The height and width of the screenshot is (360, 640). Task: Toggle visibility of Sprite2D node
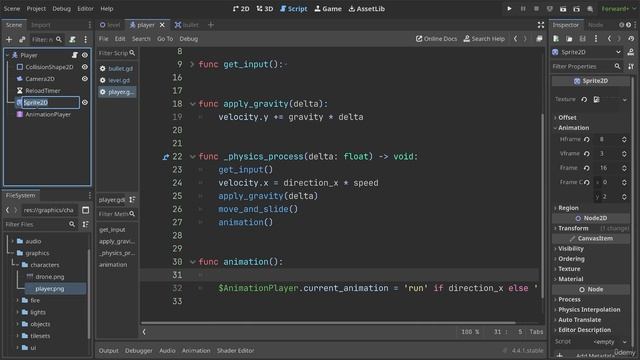84,102
